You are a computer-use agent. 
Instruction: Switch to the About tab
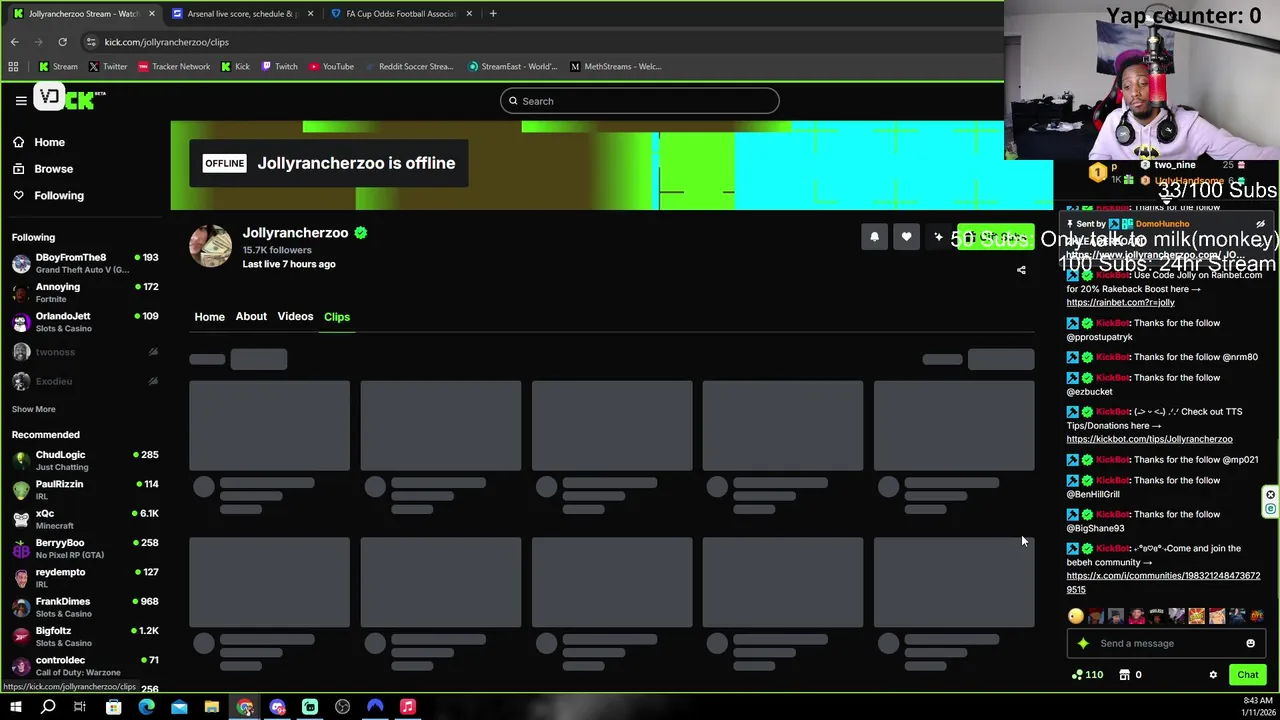click(251, 317)
